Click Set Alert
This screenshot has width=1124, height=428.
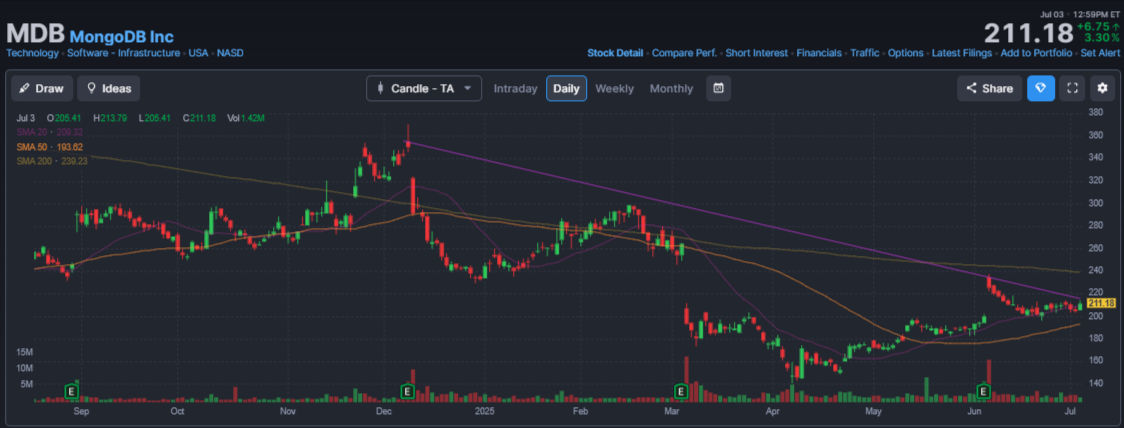click(1100, 53)
